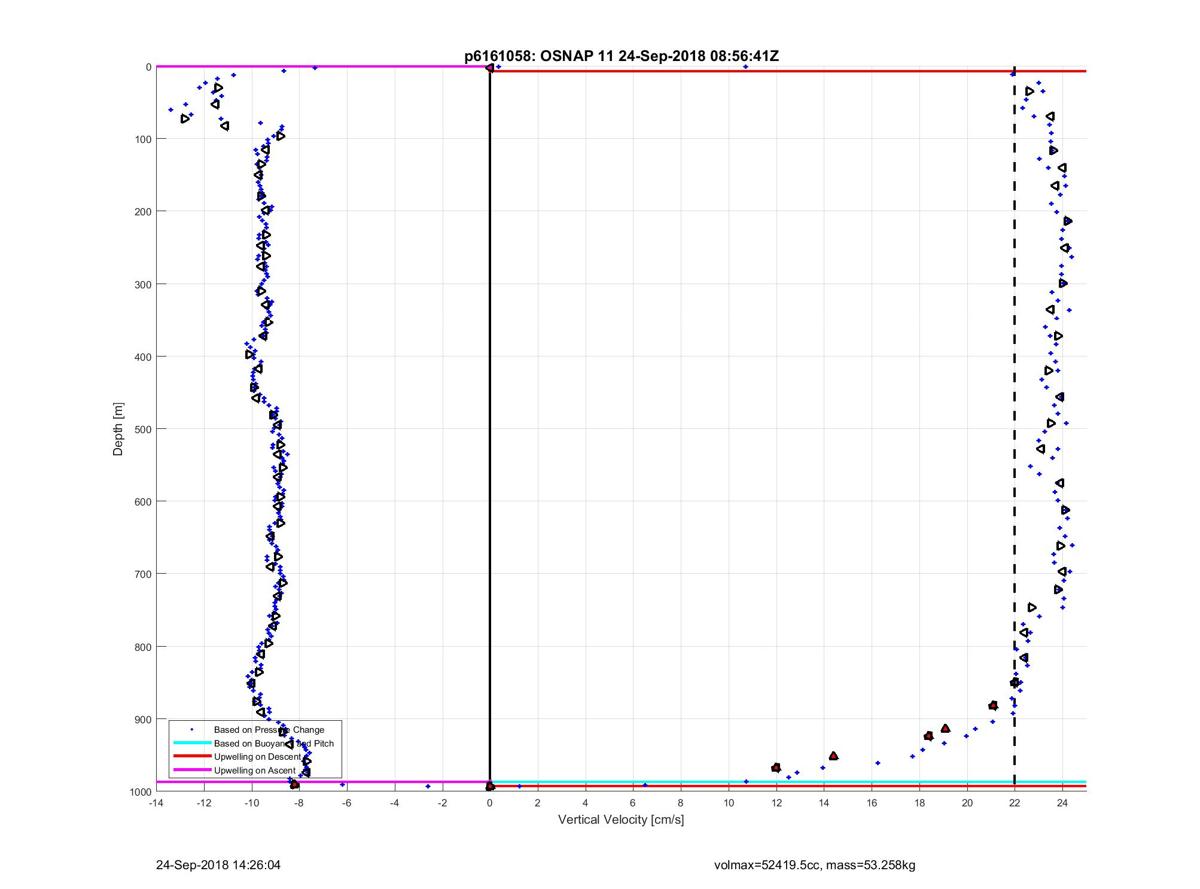Click the cyan line sample in the legend
The height and width of the screenshot is (889, 1200).
[190, 743]
